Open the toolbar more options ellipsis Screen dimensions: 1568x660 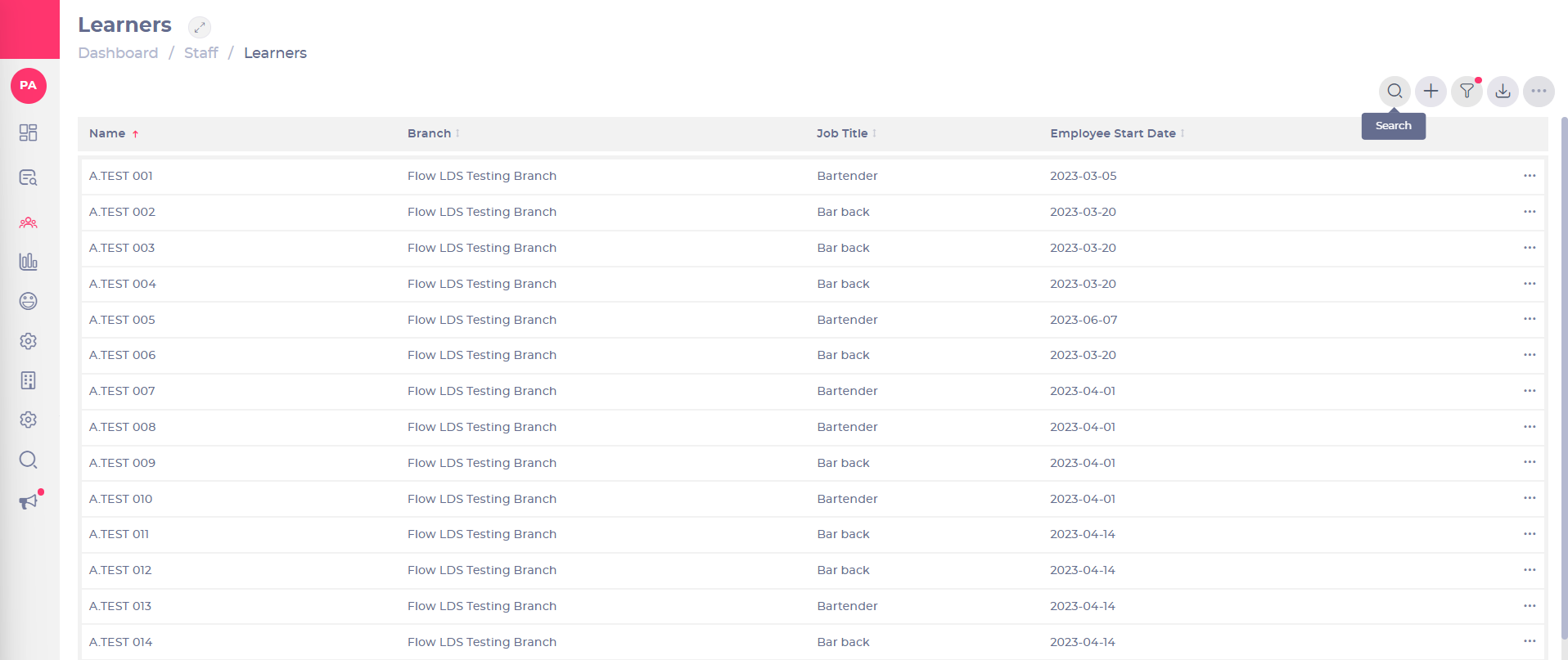(x=1539, y=91)
